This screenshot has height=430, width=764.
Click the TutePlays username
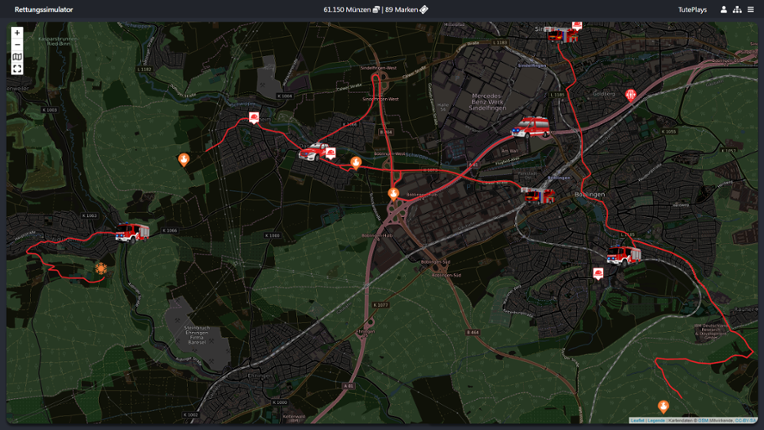(x=692, y=9)
